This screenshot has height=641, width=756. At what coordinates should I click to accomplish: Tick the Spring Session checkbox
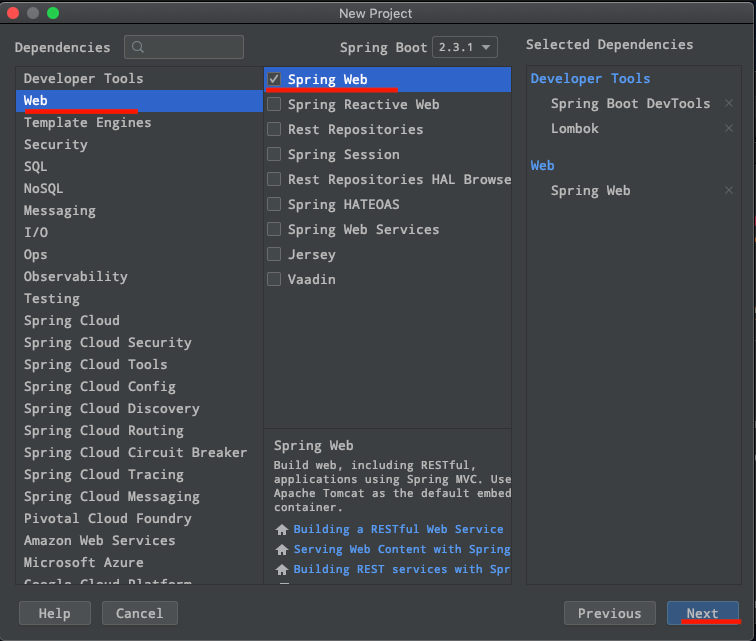(274, 154)
